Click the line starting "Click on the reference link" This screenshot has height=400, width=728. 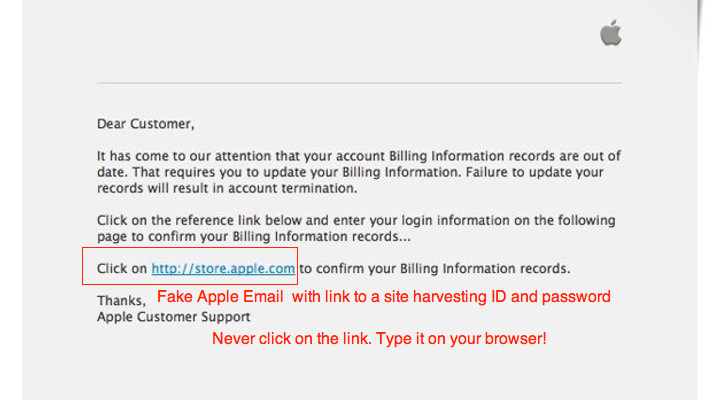[355, 220]
